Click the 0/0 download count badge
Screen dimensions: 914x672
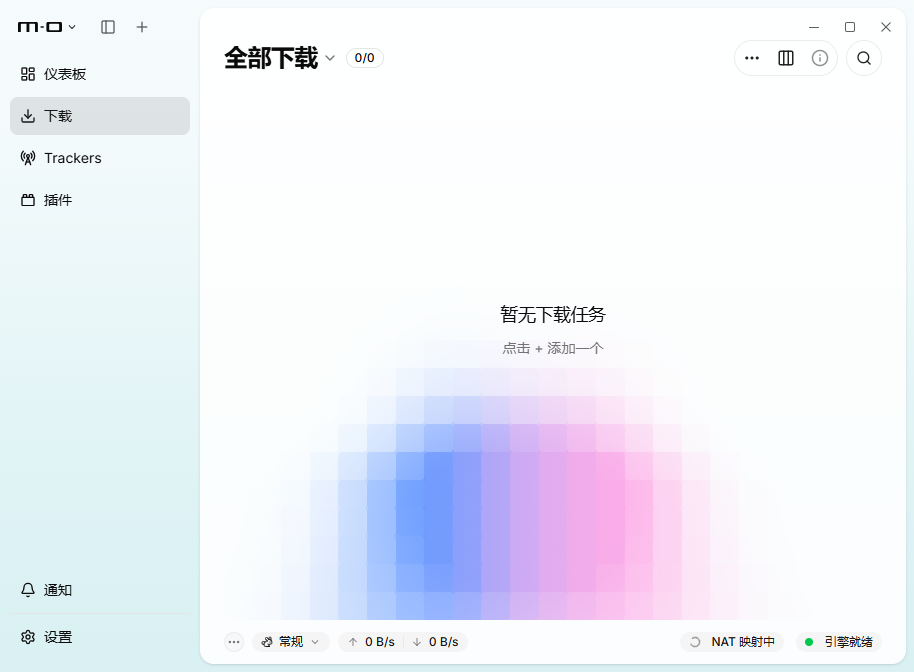[x=364, y=58]
